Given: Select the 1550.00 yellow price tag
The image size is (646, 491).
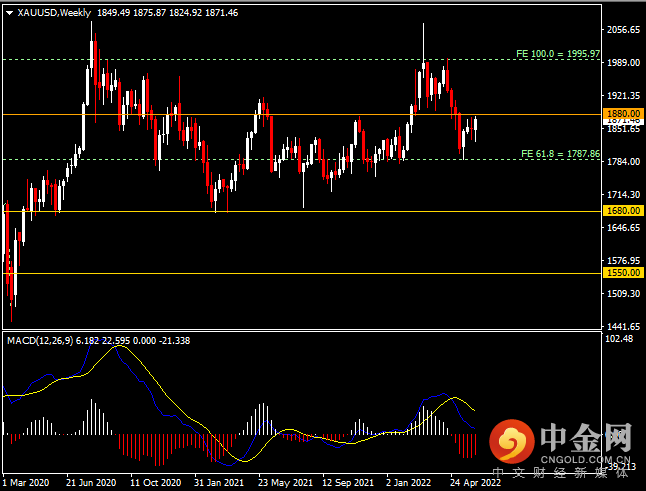Looking at the screenshot, I should click(623, 272).
